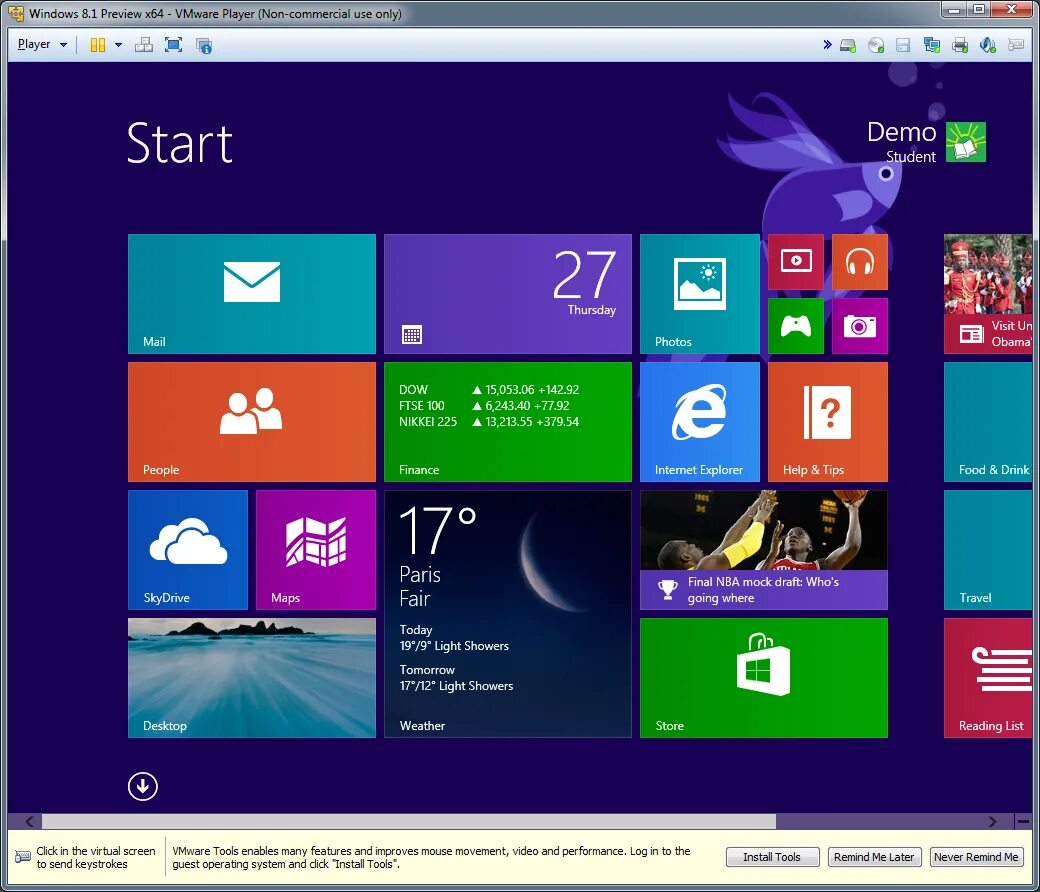This screenshot has height=892, width=1040.
Task: Click the Remind Me Later button
Action: (x=874, y=857)
